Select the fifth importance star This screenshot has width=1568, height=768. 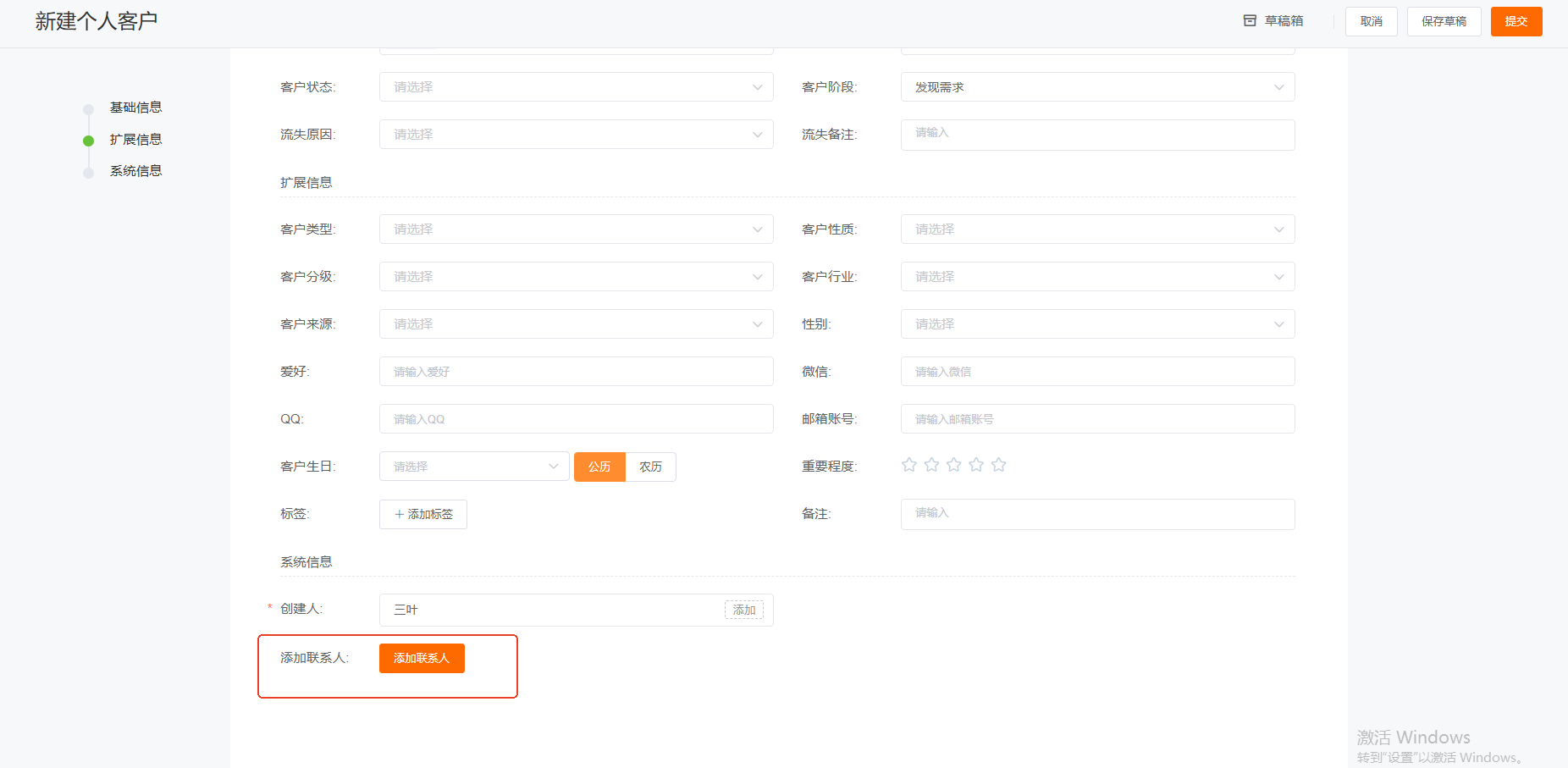[999, 465]
